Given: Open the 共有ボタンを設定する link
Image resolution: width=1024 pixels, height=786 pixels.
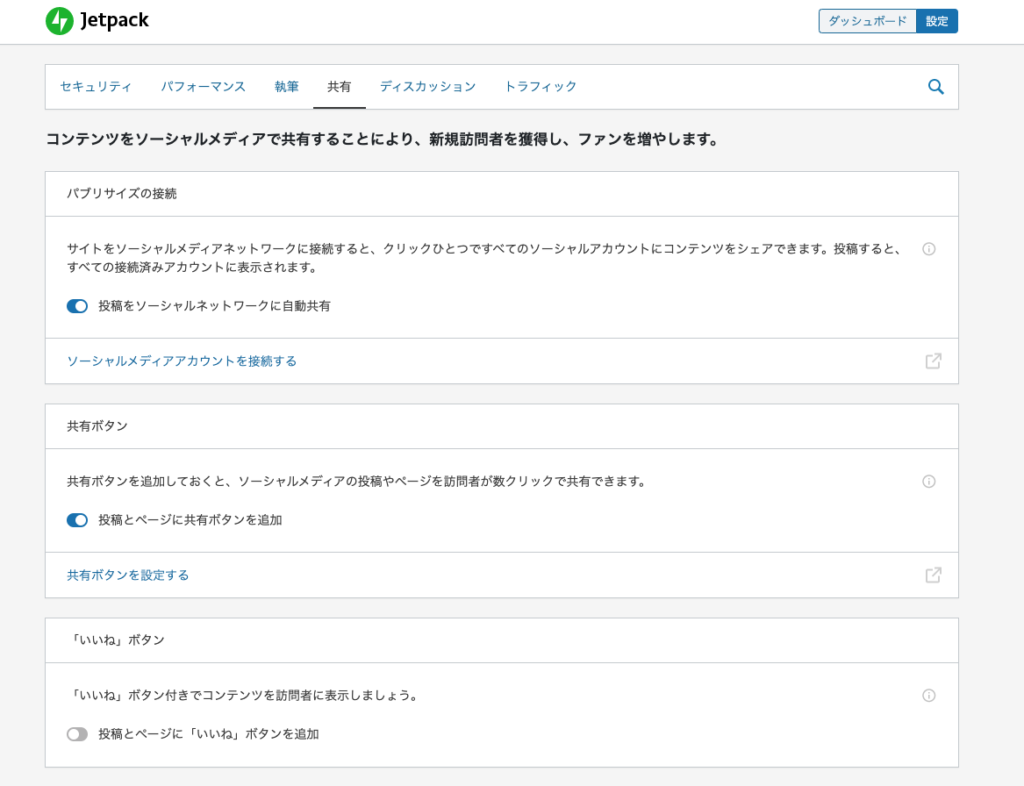Looking at the screenshot, I should coord(128,575).
